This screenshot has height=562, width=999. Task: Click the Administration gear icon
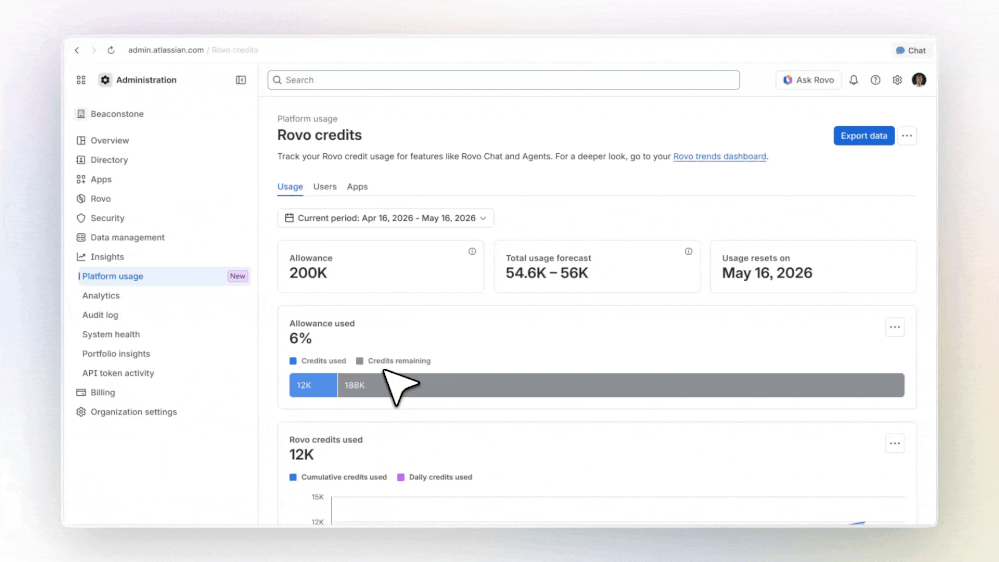click(x=105, y=80)
